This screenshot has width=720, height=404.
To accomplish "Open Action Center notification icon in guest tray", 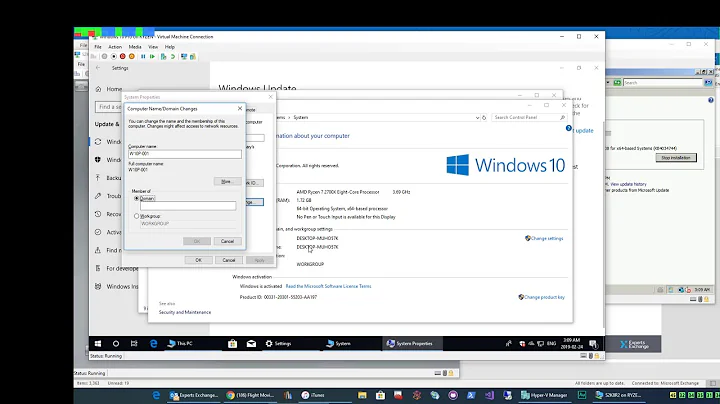I will coord(593,343).
